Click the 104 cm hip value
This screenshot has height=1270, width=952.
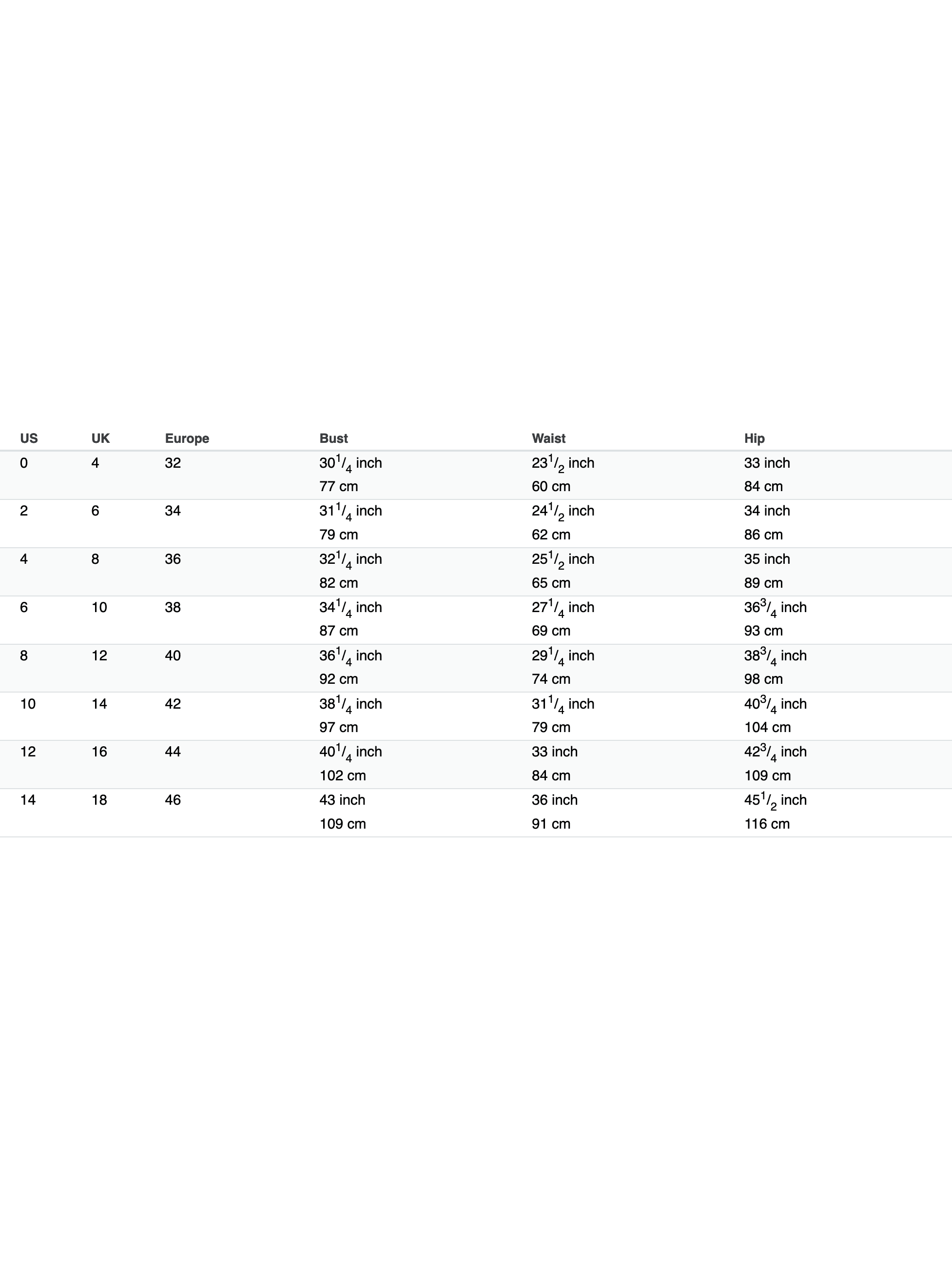(x=767, y=727)
